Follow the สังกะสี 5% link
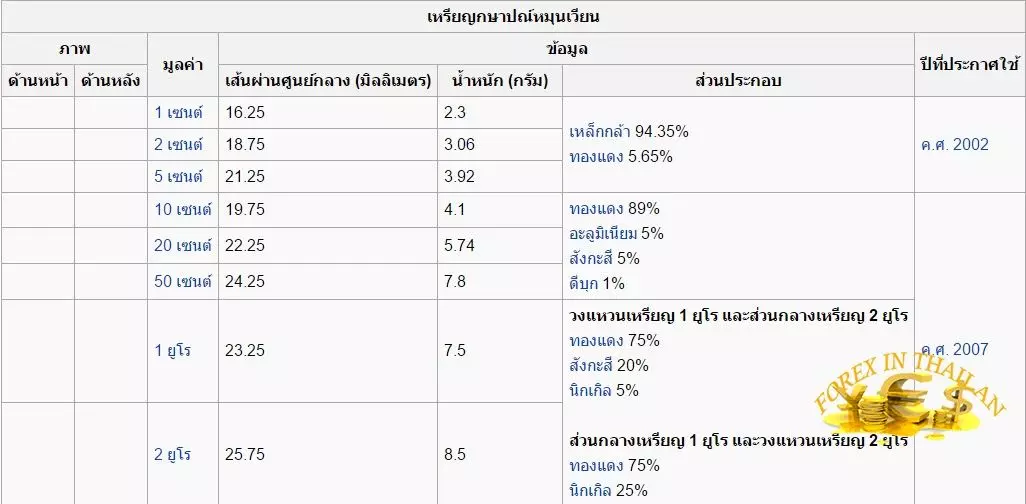The height and width of the screenshot is (504, 1026). [592, 259]
